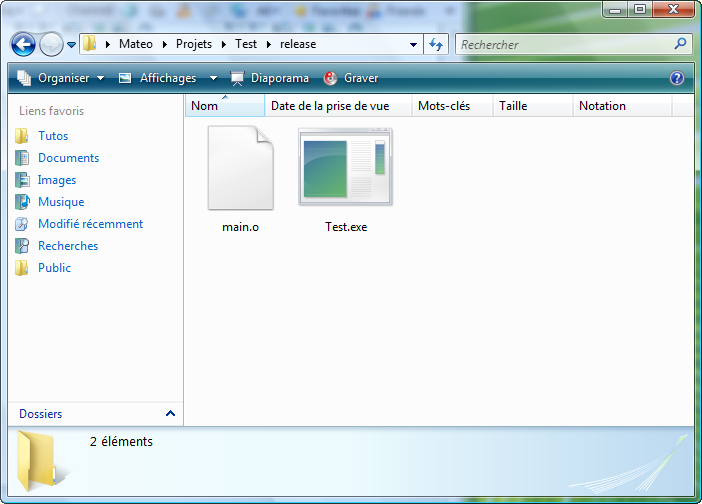This screenshot has width=702, height=504.
Task: Maximize the Explorer window
Action: pyautogui.click(x=640, y=9)
